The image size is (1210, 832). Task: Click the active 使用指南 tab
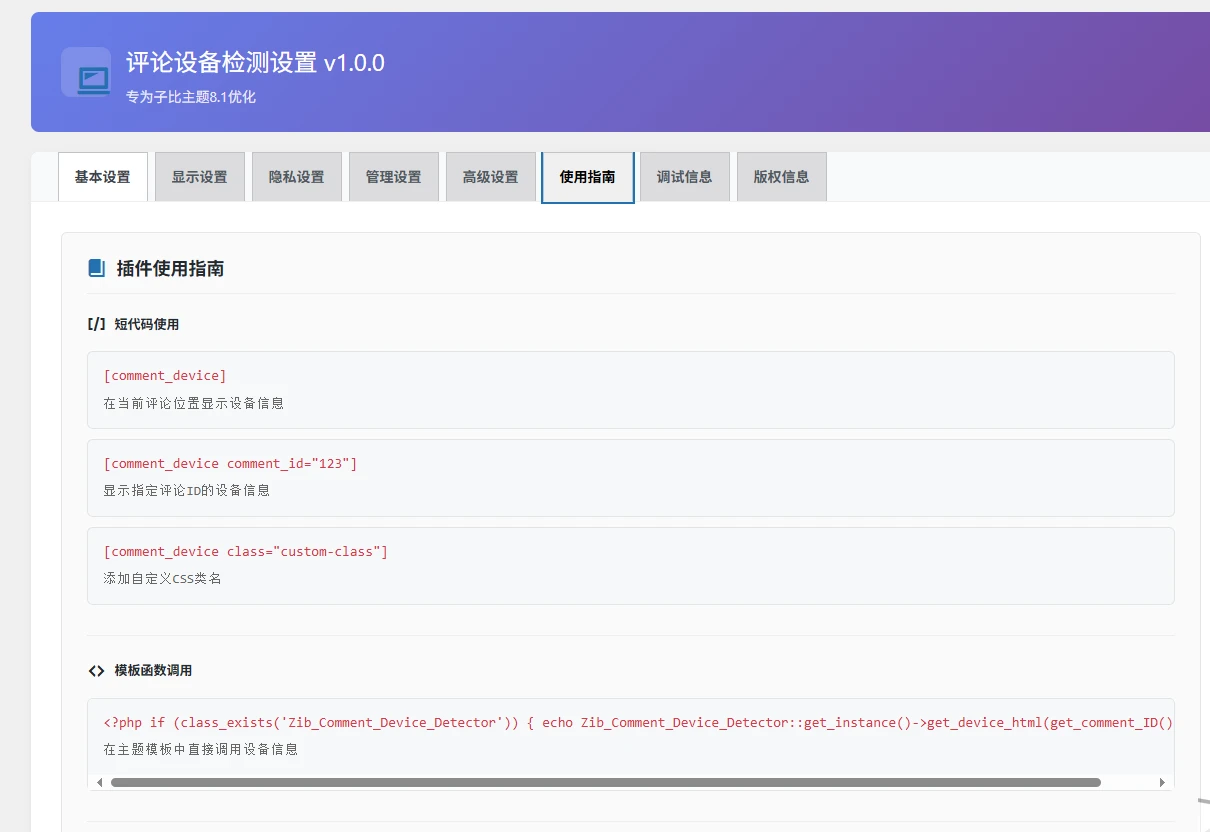tap(587, 177)
